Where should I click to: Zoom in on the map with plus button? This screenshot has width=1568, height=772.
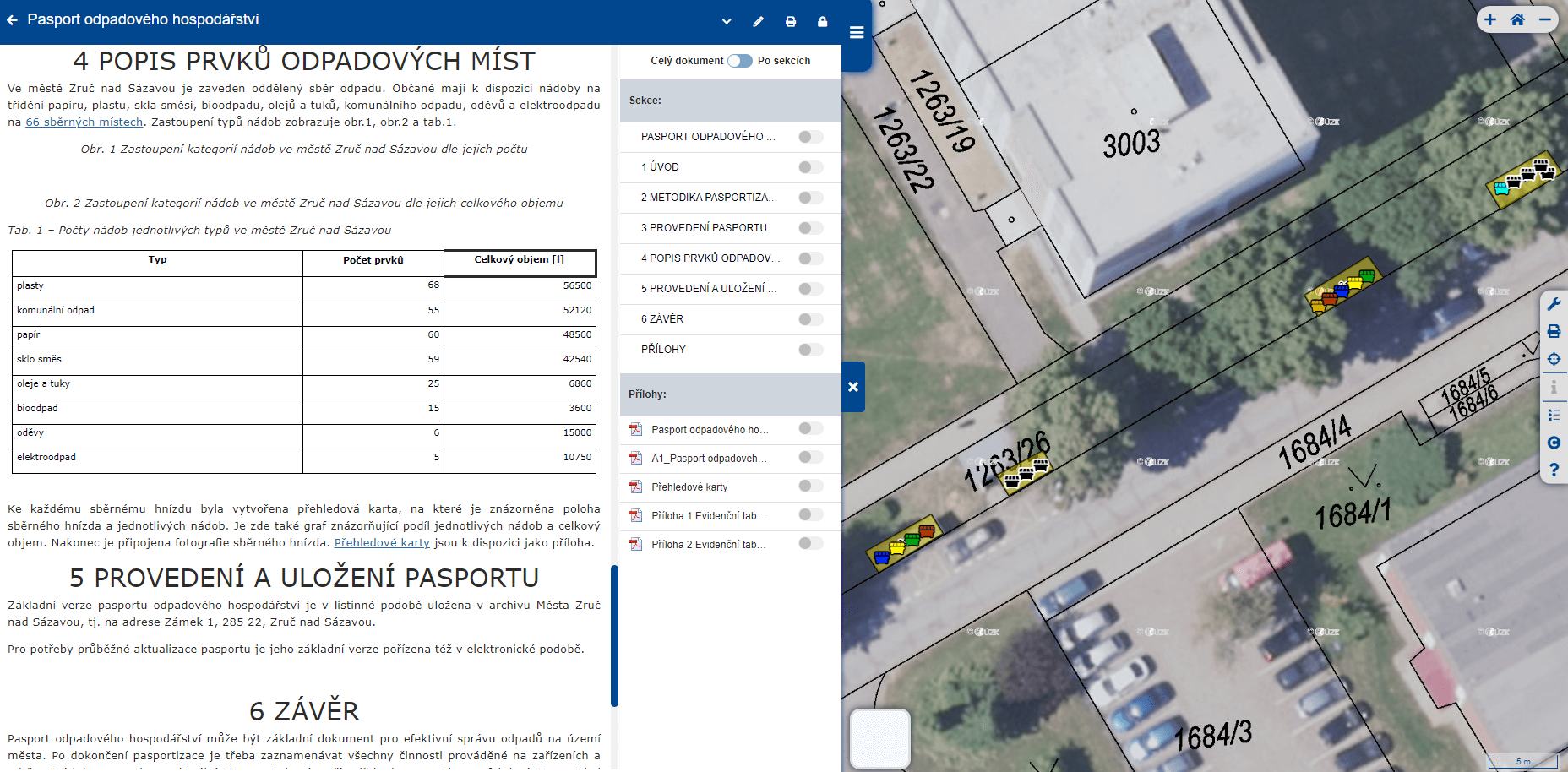coord(1490,19)
